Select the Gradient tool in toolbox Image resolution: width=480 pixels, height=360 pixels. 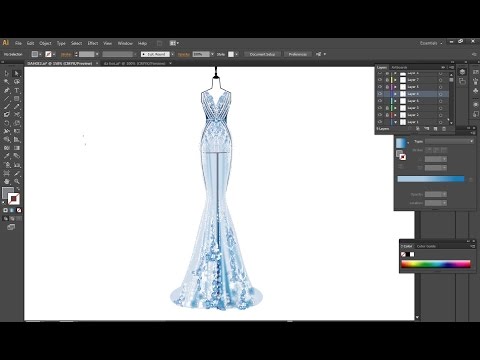17,148
